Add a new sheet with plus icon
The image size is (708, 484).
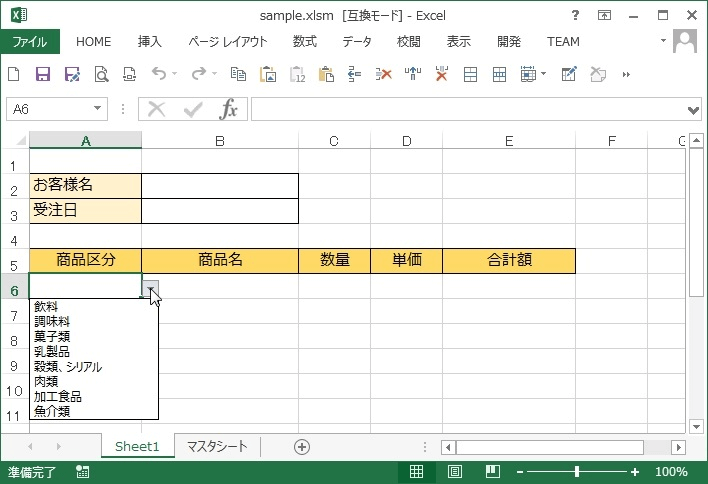pos(302,447)
